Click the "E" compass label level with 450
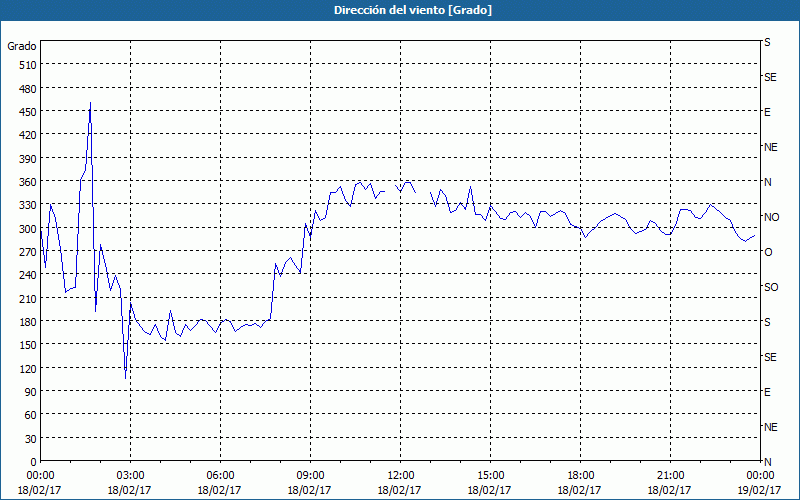Screen dimensions: 800x500 pos(767,112)
